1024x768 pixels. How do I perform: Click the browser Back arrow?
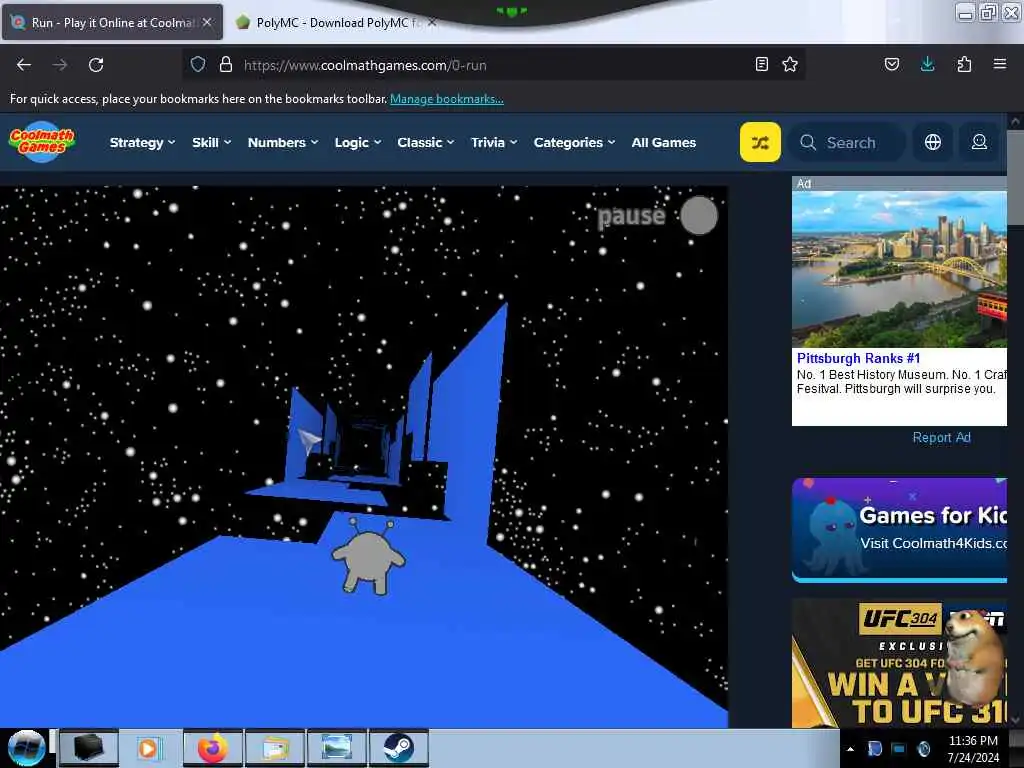[x=24, y=65]
